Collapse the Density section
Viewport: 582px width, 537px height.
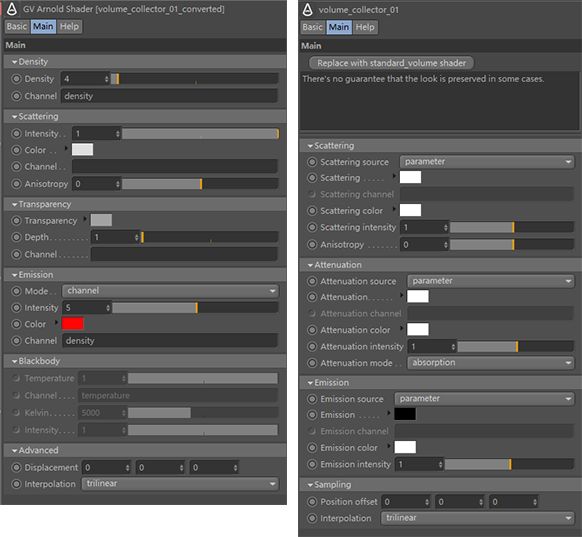tap(14, 62)
